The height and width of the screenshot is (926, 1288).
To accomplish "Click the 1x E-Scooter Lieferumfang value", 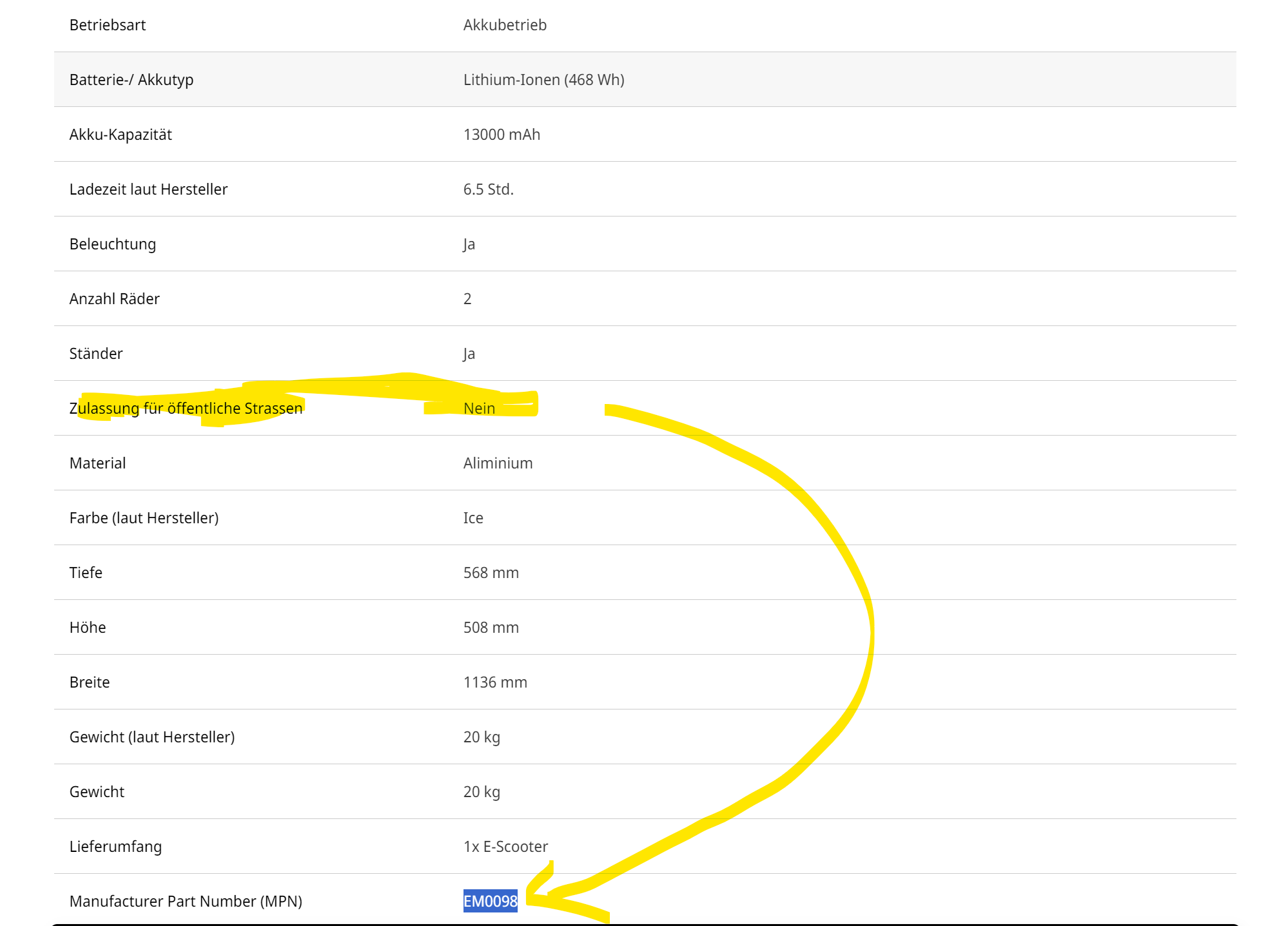I will [505, 847].
